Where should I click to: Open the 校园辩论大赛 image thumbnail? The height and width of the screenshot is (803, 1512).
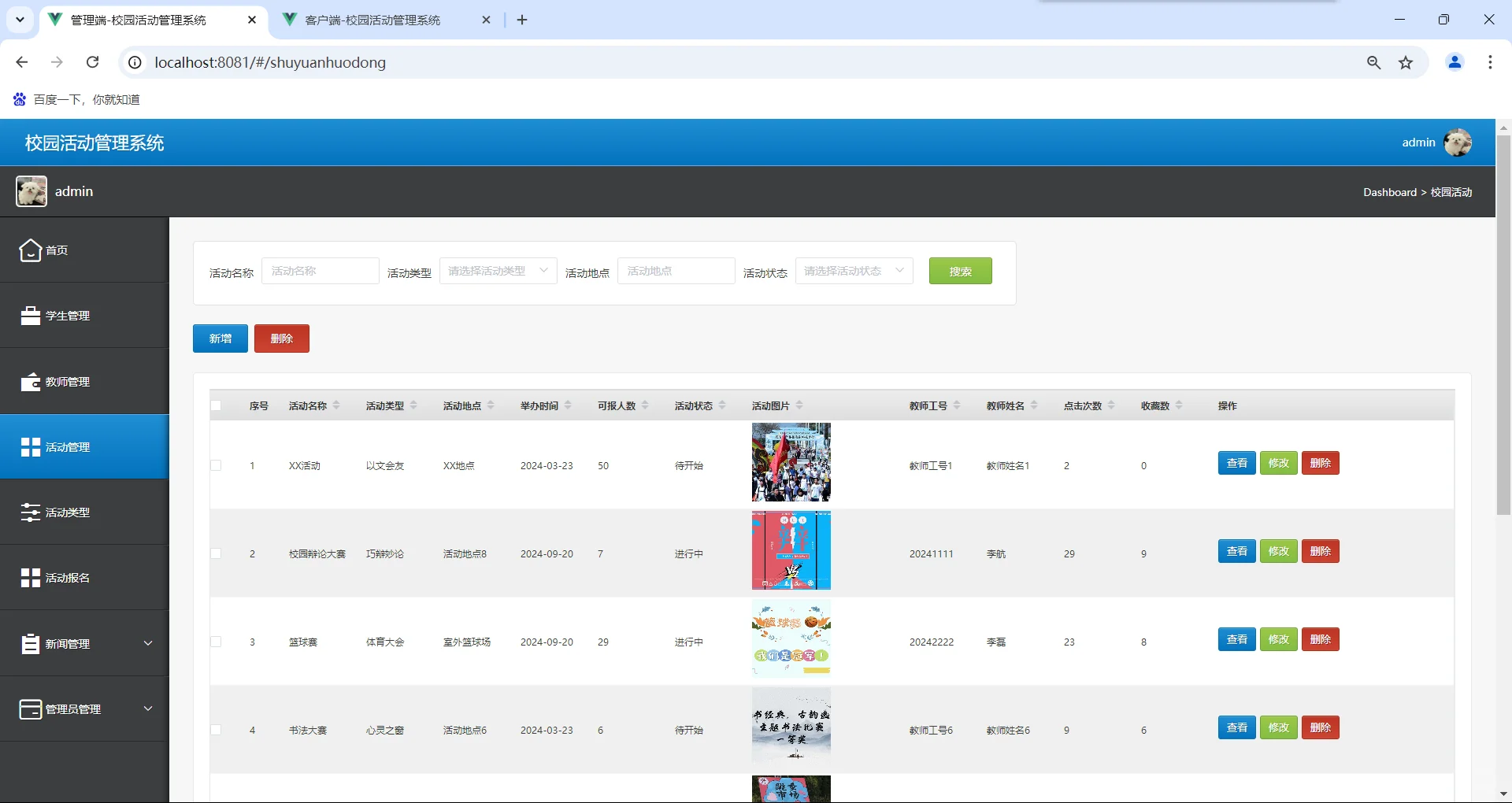(791, 550)
